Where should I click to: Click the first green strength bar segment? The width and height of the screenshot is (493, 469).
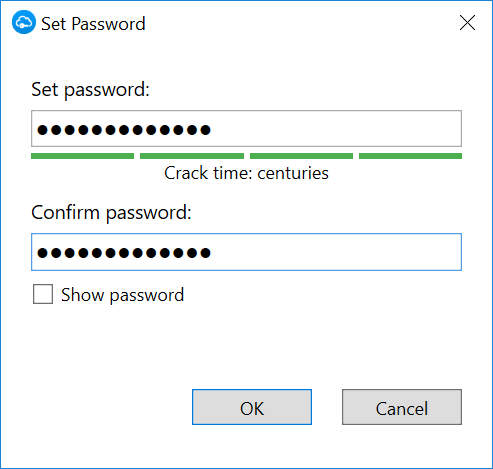(x=82, y=156)
